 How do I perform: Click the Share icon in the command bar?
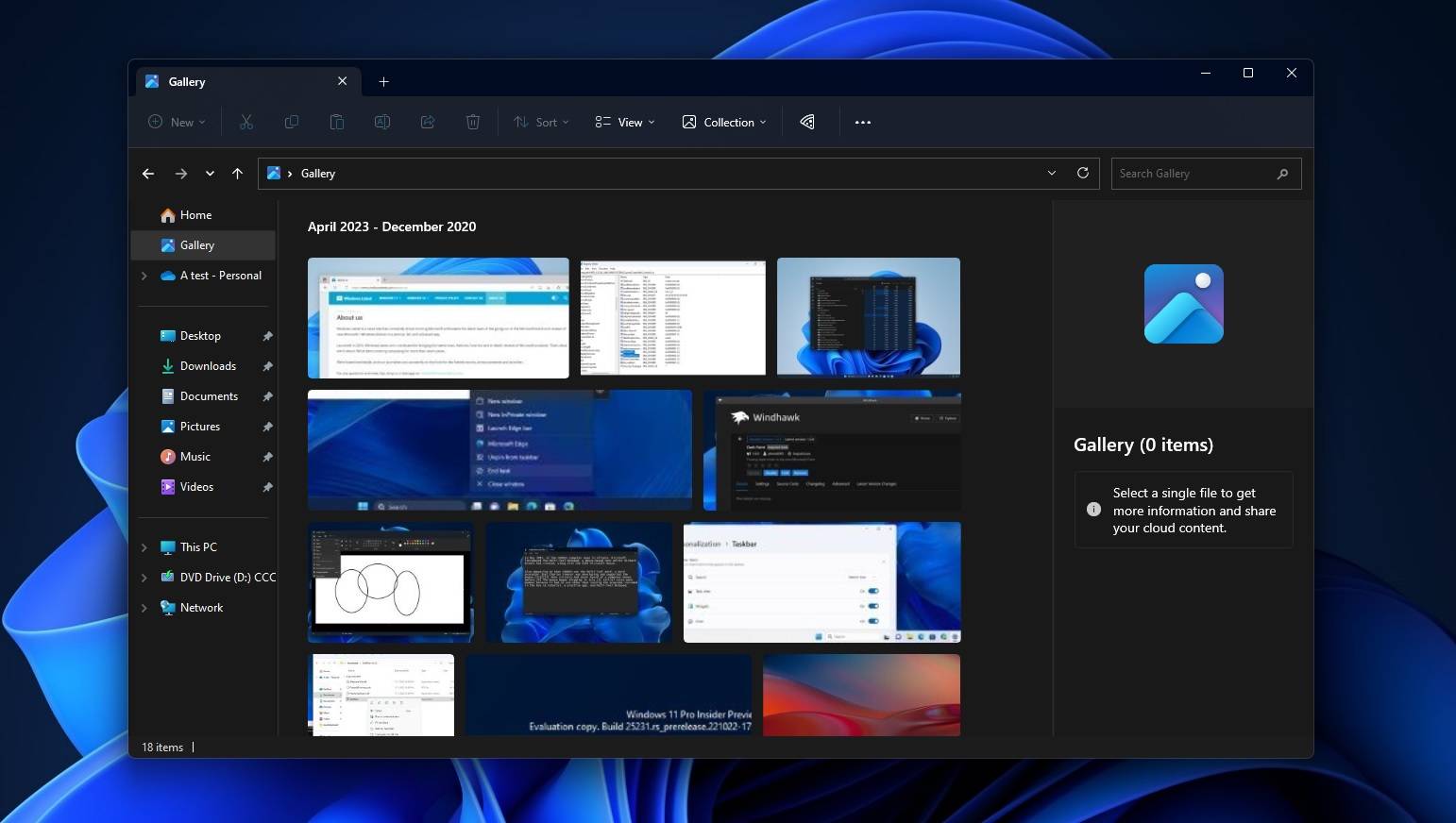pos(428,122)
